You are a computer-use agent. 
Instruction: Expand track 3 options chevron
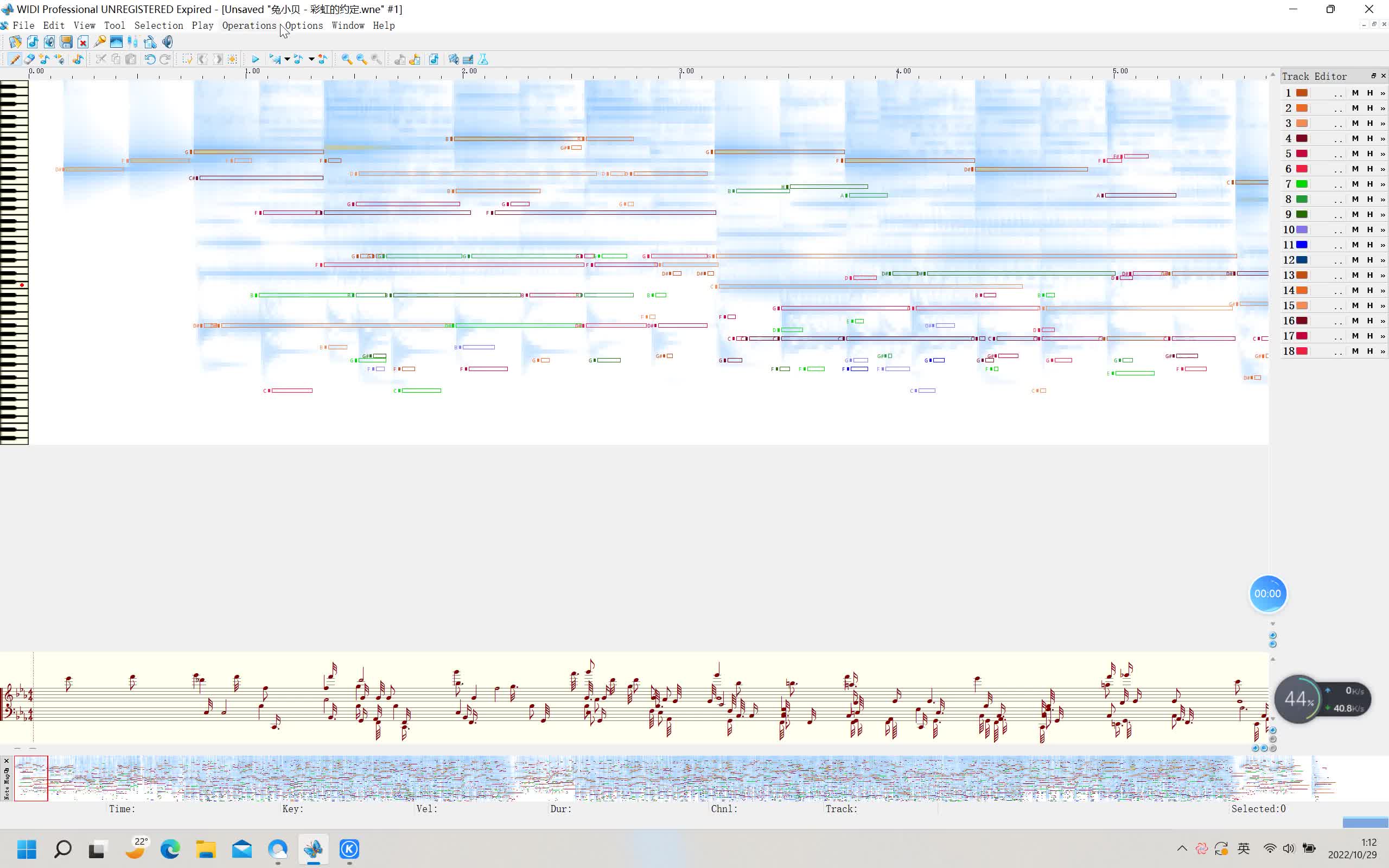1382,124
